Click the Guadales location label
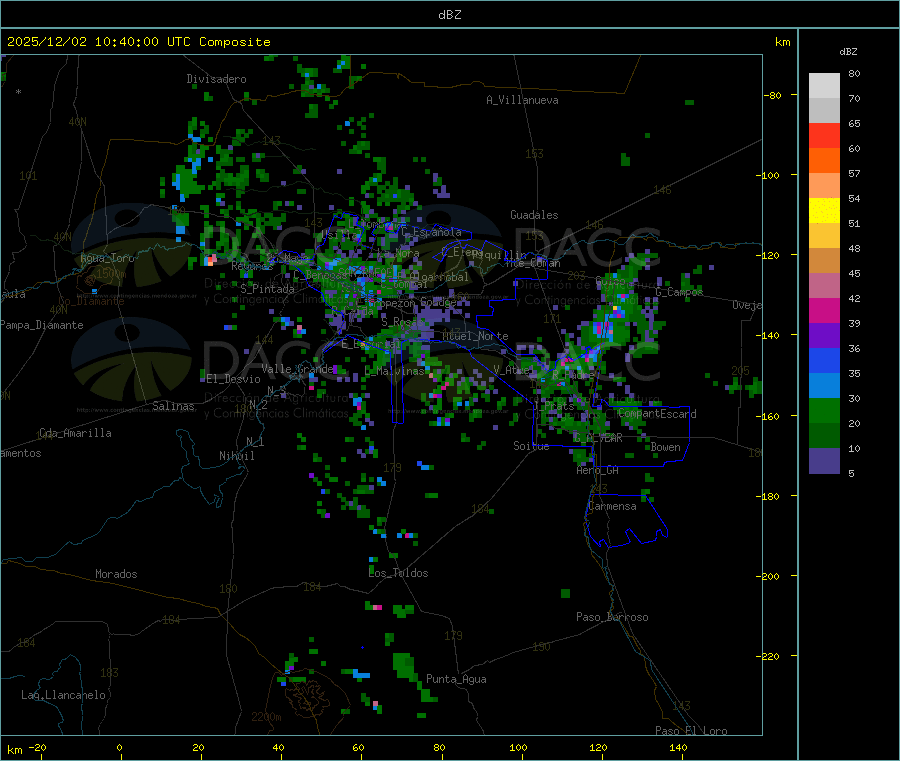The image size is (900, 761). (534, 215)
